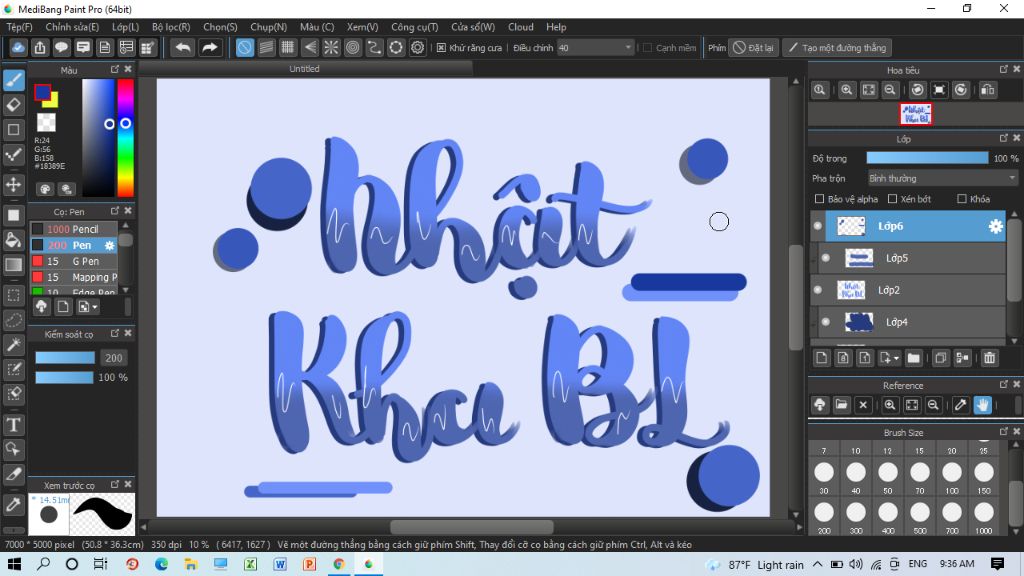Open Tệp(F) menu
Screen dimensions: 1024x576
pos(20,27)
